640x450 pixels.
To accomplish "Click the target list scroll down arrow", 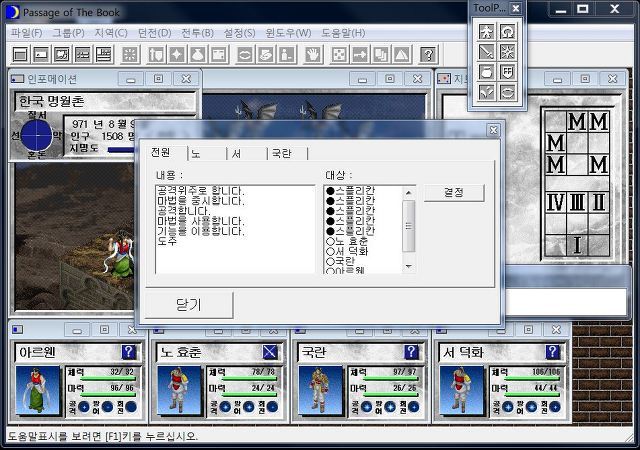I will (x=409, y=267).
